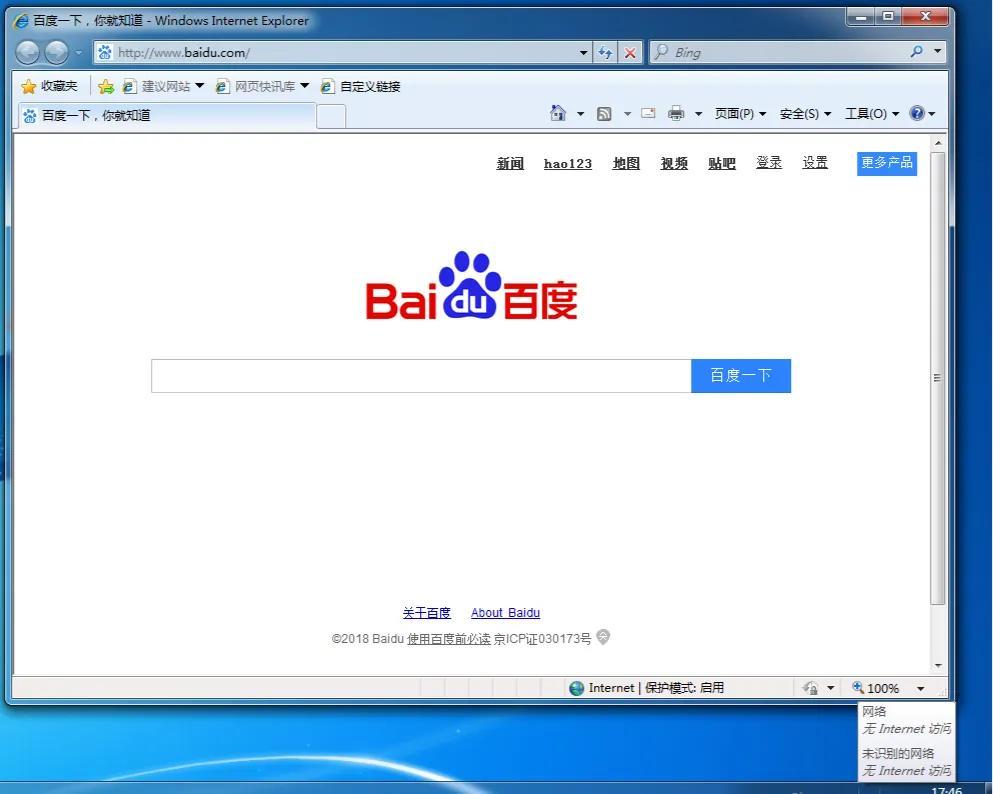Select the 百度一下，你就知道 tab

(x=166, y=116)
